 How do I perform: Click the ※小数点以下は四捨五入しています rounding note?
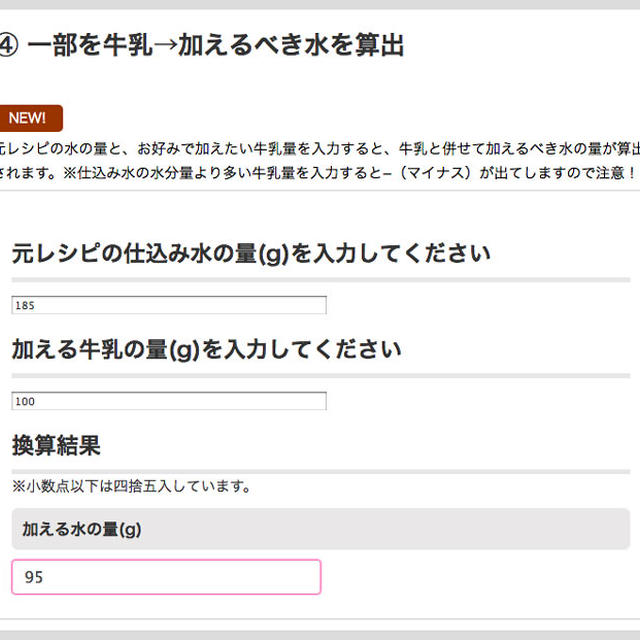[131, 486]
